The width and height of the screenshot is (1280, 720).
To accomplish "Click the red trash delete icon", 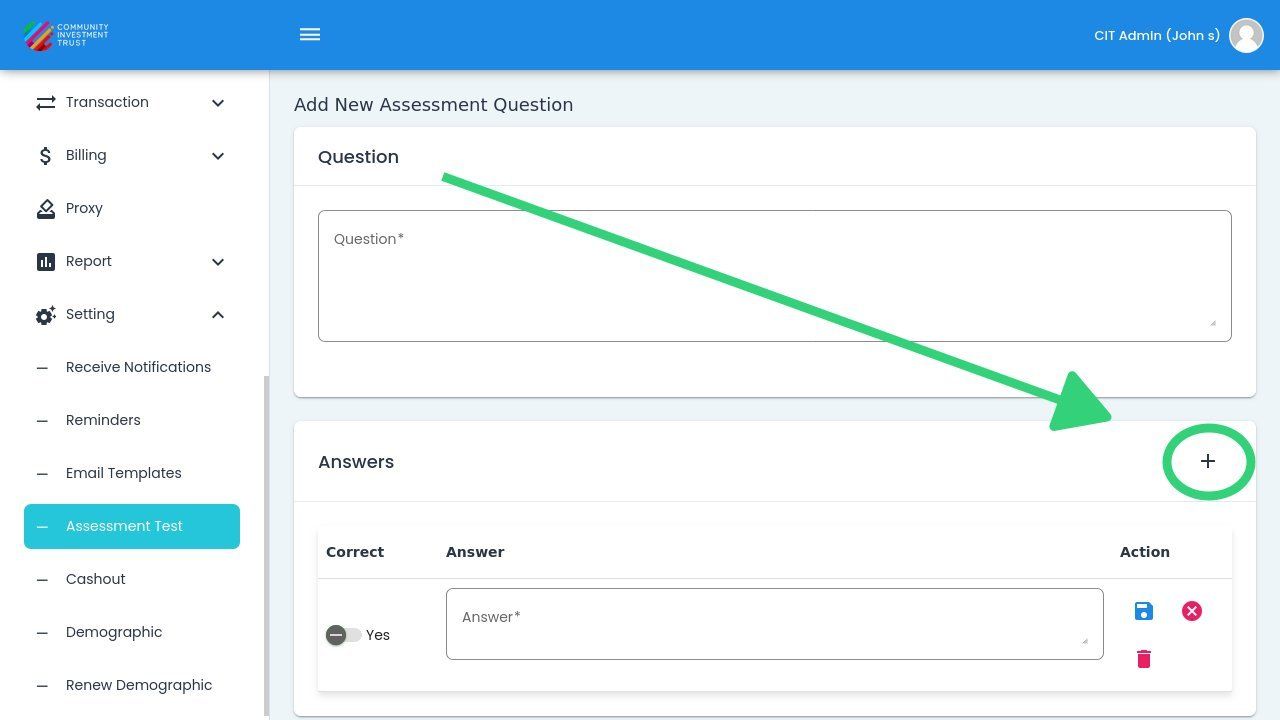I will coord(1144,659).
